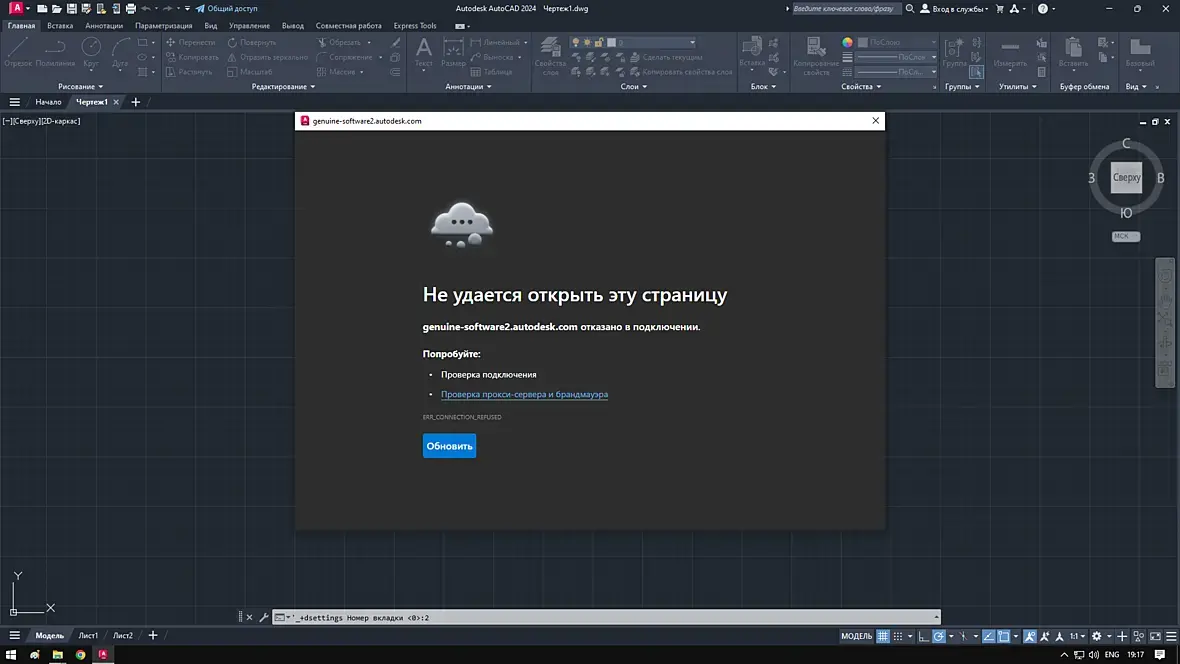Open Layer Properties (Свойства слоя)
The image size is (1180, 664).
click(550, 54)
